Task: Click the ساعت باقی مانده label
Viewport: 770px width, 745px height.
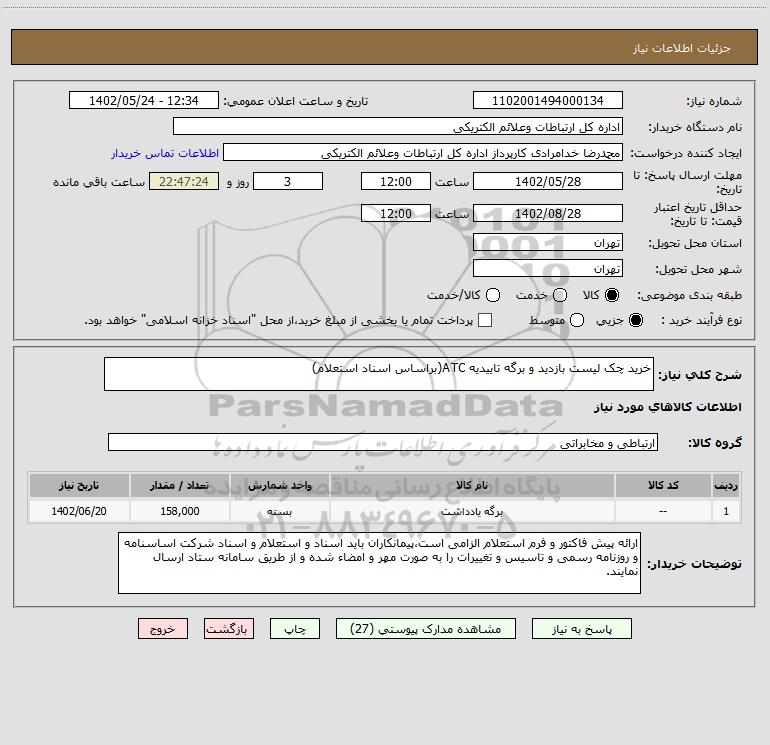Action: pos(99,182)
